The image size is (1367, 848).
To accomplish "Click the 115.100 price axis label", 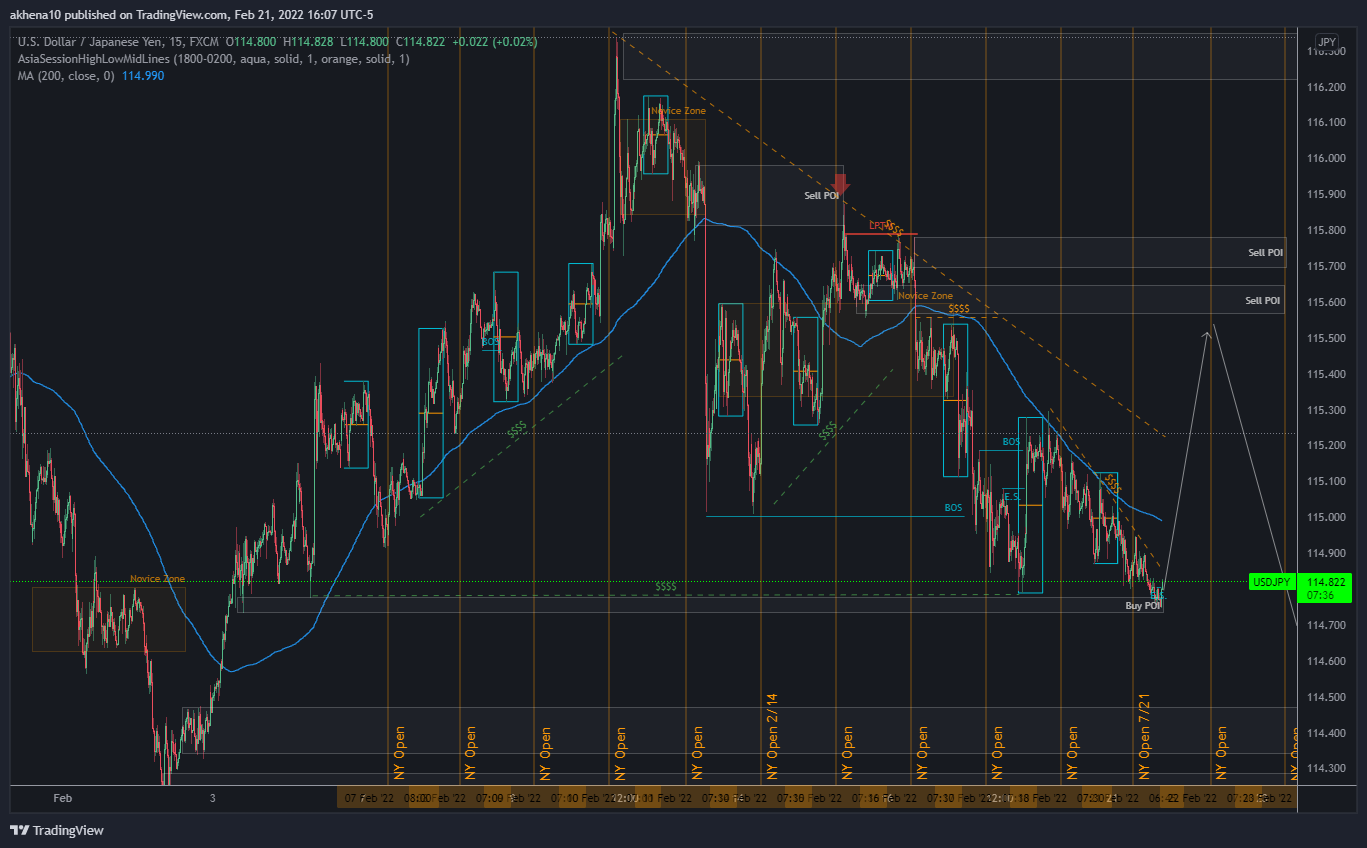I will (1325, 482).
